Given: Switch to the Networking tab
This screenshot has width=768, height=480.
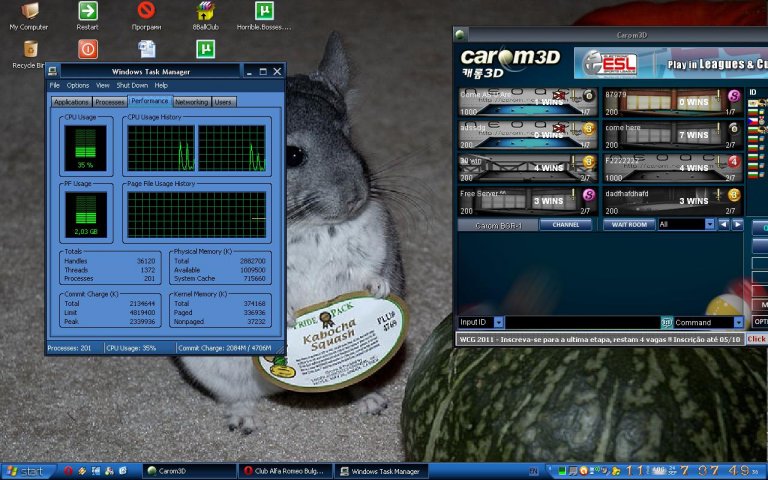Looking at the screenshot, I should pos(192,102).
